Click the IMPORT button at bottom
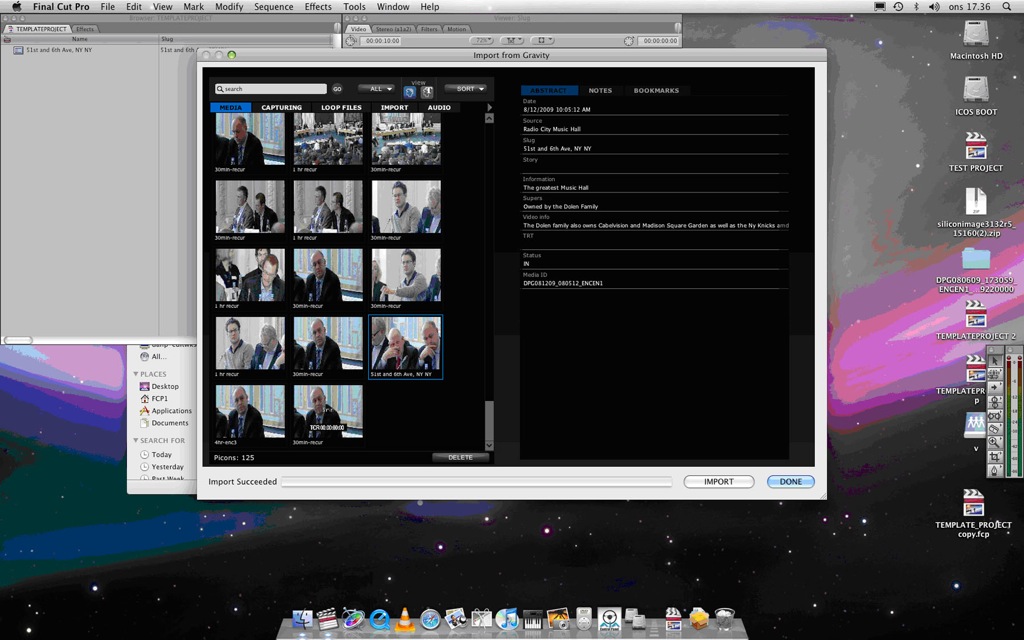 point(719,481)
